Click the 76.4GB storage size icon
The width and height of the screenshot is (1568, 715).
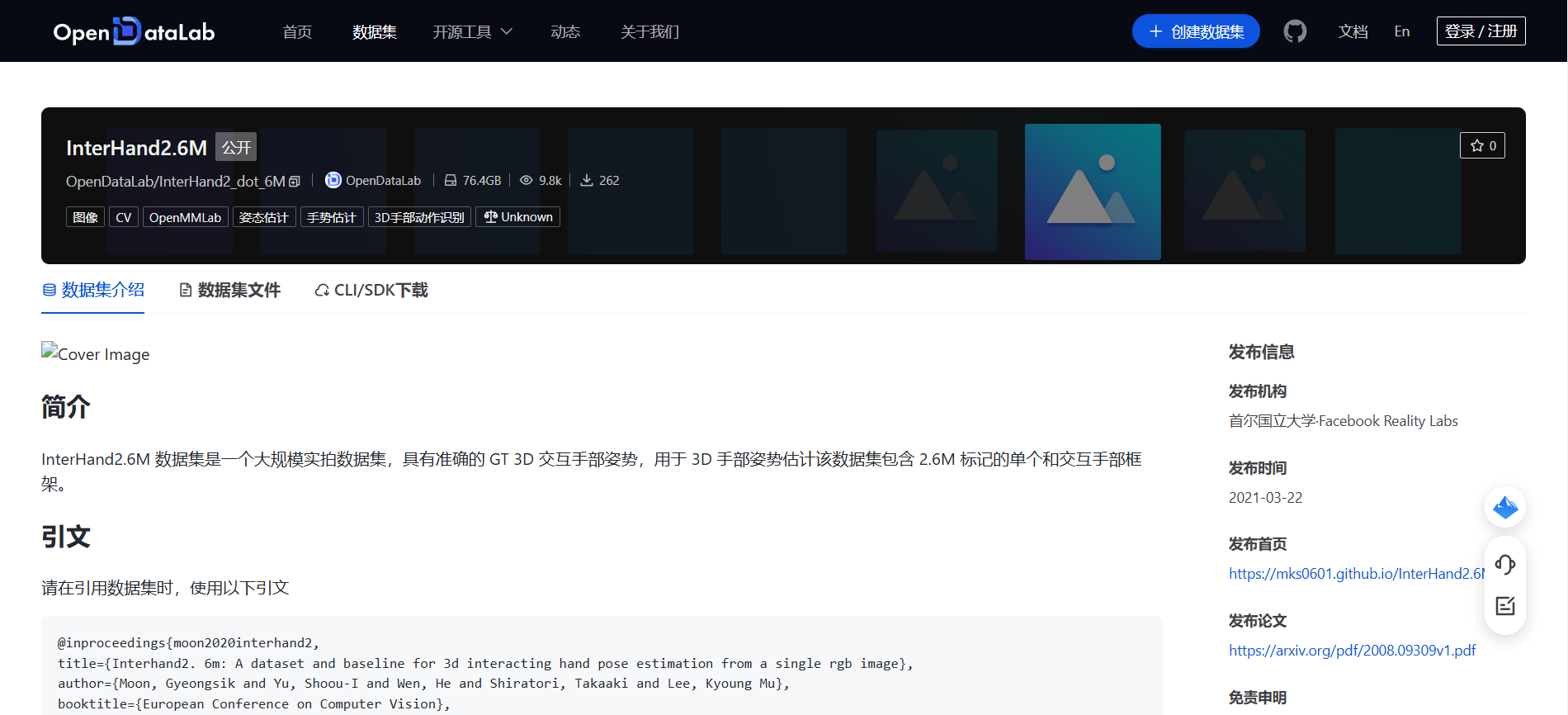click(451, 180)
